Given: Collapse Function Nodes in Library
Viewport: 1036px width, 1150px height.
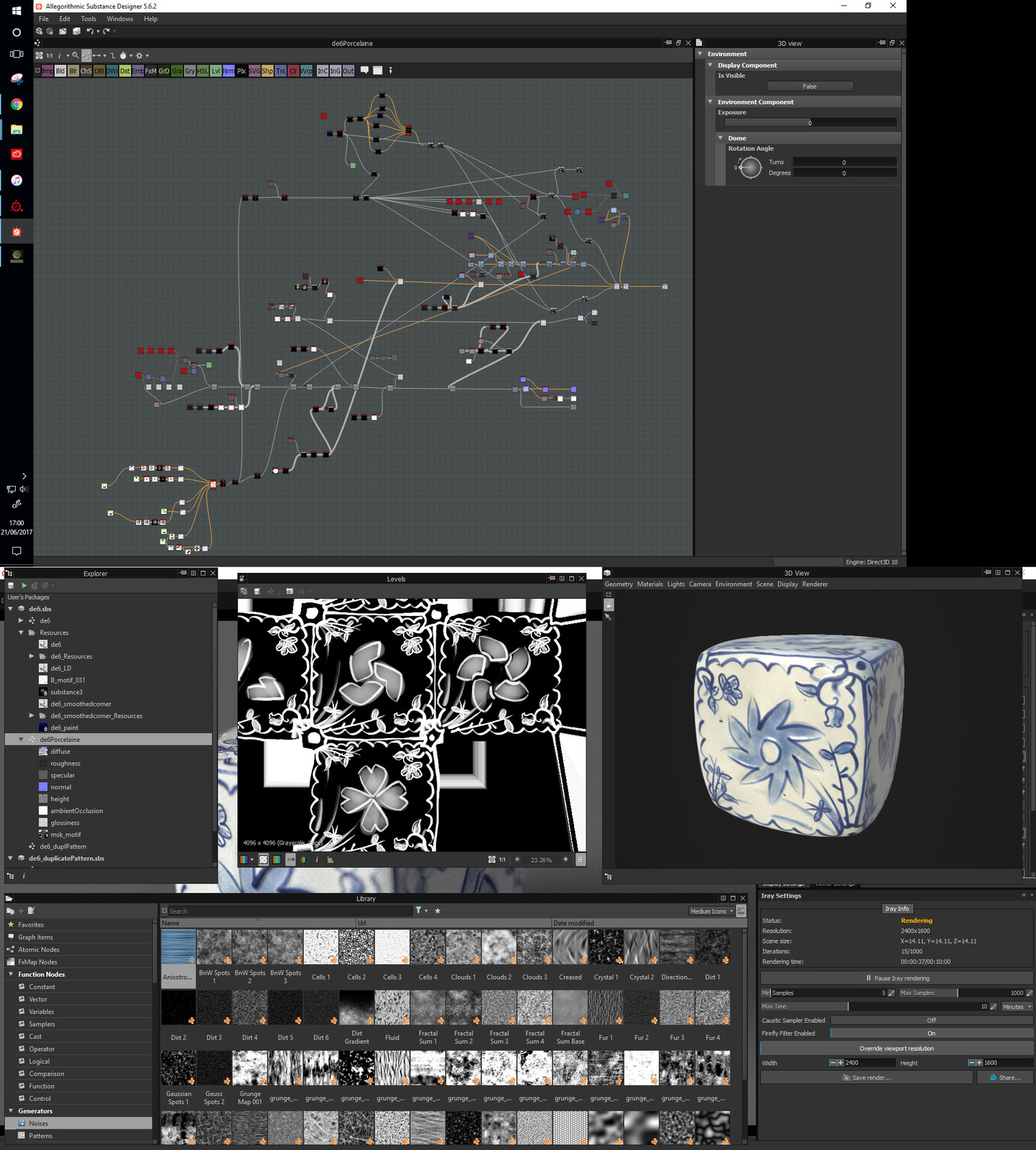Looking at the screenshot, I should [11, 975].
